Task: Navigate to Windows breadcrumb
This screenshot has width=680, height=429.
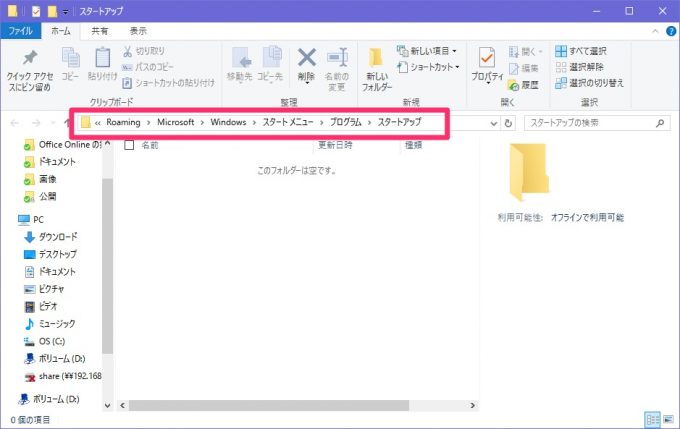Action: pyautogui.click(x=228, y=122)
